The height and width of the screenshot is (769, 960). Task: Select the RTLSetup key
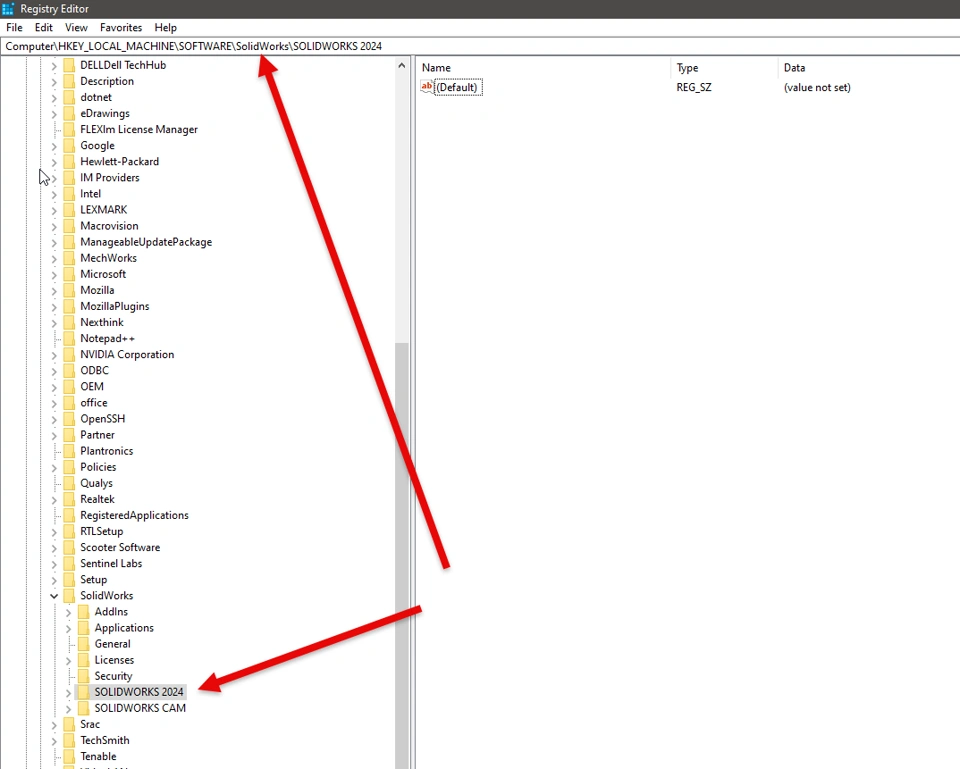point(102,531)
